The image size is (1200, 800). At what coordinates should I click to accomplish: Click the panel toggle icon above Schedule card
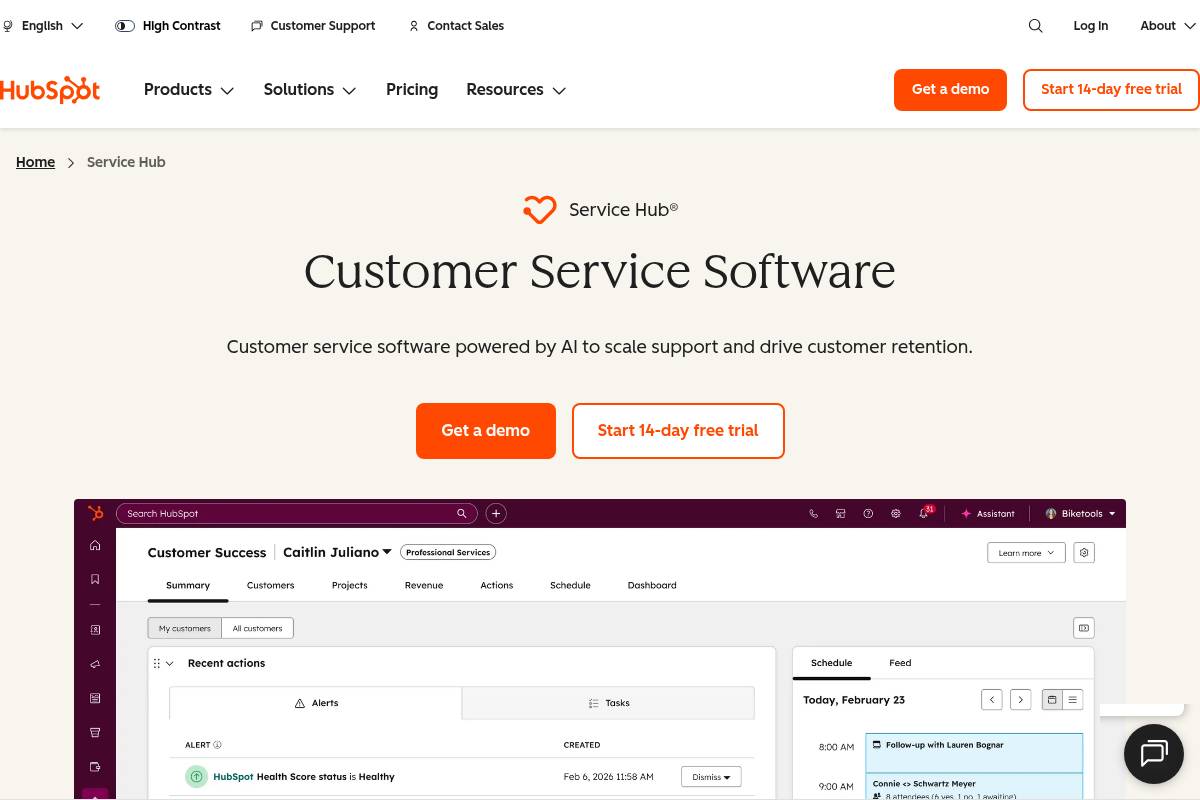tap(1083, 628)
